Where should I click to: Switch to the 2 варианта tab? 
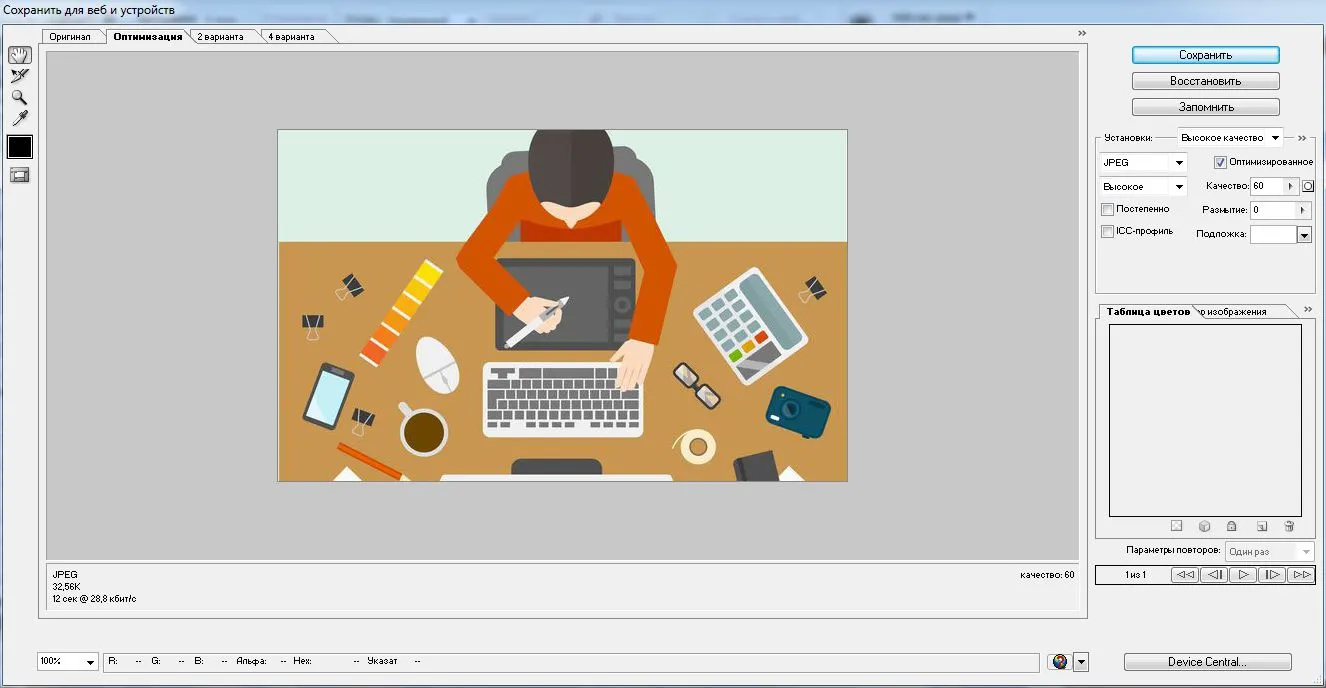(222, 37)
